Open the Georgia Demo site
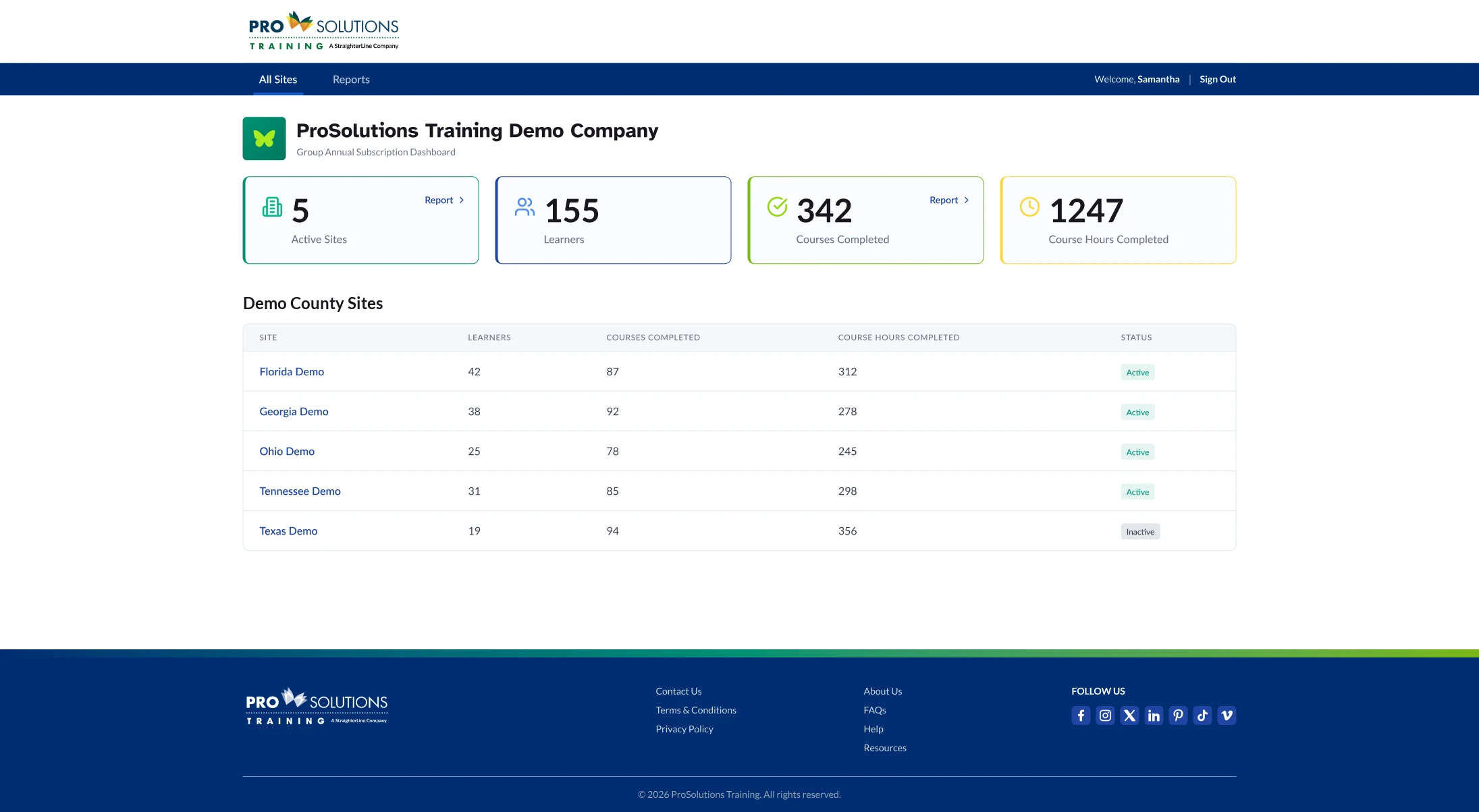 (294, 411)
